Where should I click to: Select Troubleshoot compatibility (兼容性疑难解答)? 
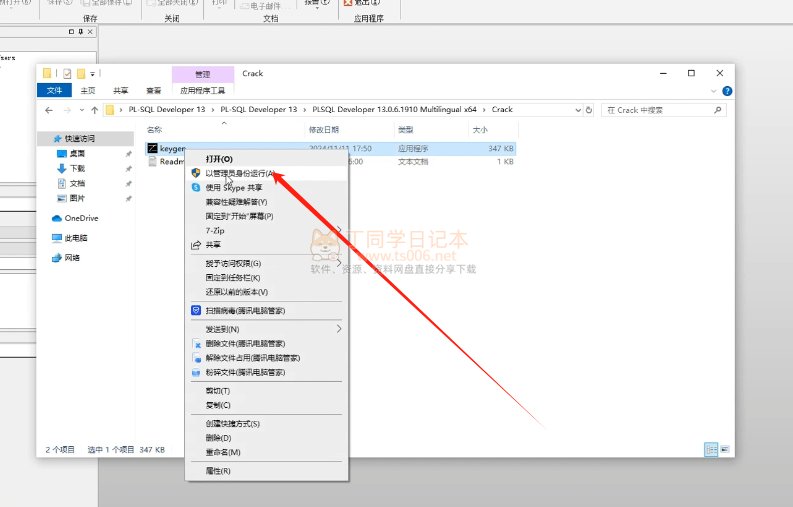tap(267, 202)
